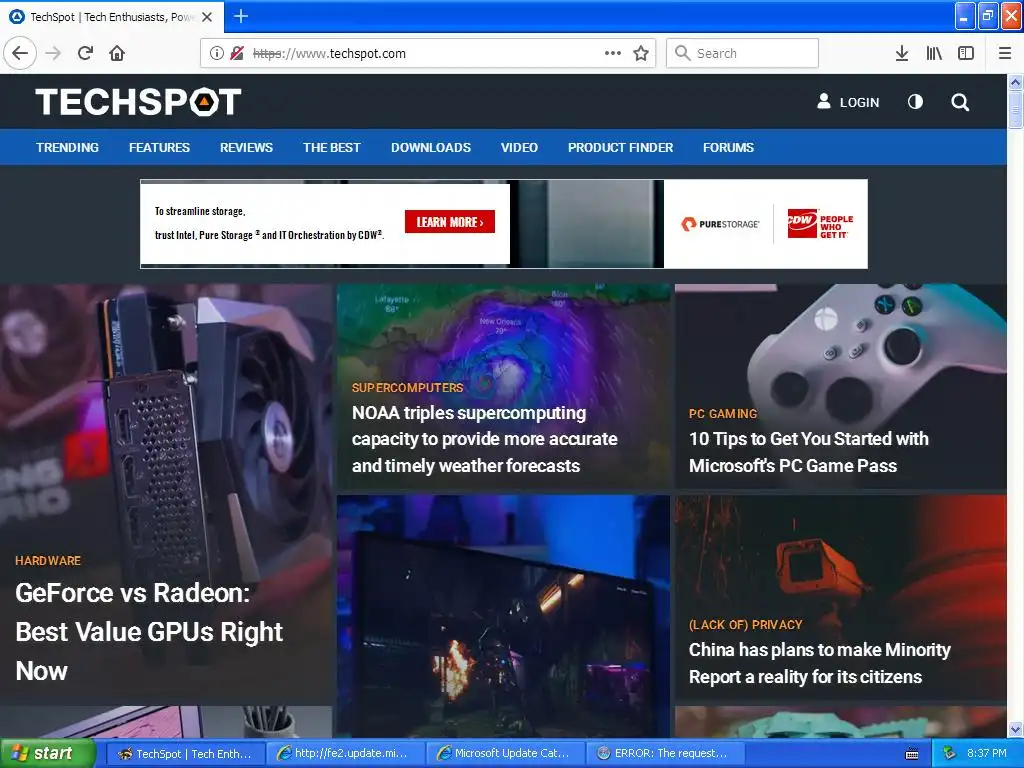Open the FEATURES menu item
The height and width of the screenshot is (768, 1024).
[x=159, y=148]
